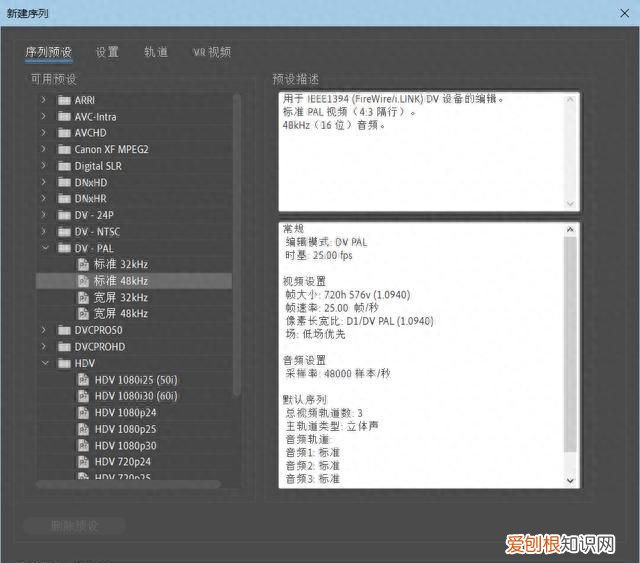Viewport: 640px width, 563px height.
Task: Click the Digital SLR folder icon
Action: click(64, 166)
